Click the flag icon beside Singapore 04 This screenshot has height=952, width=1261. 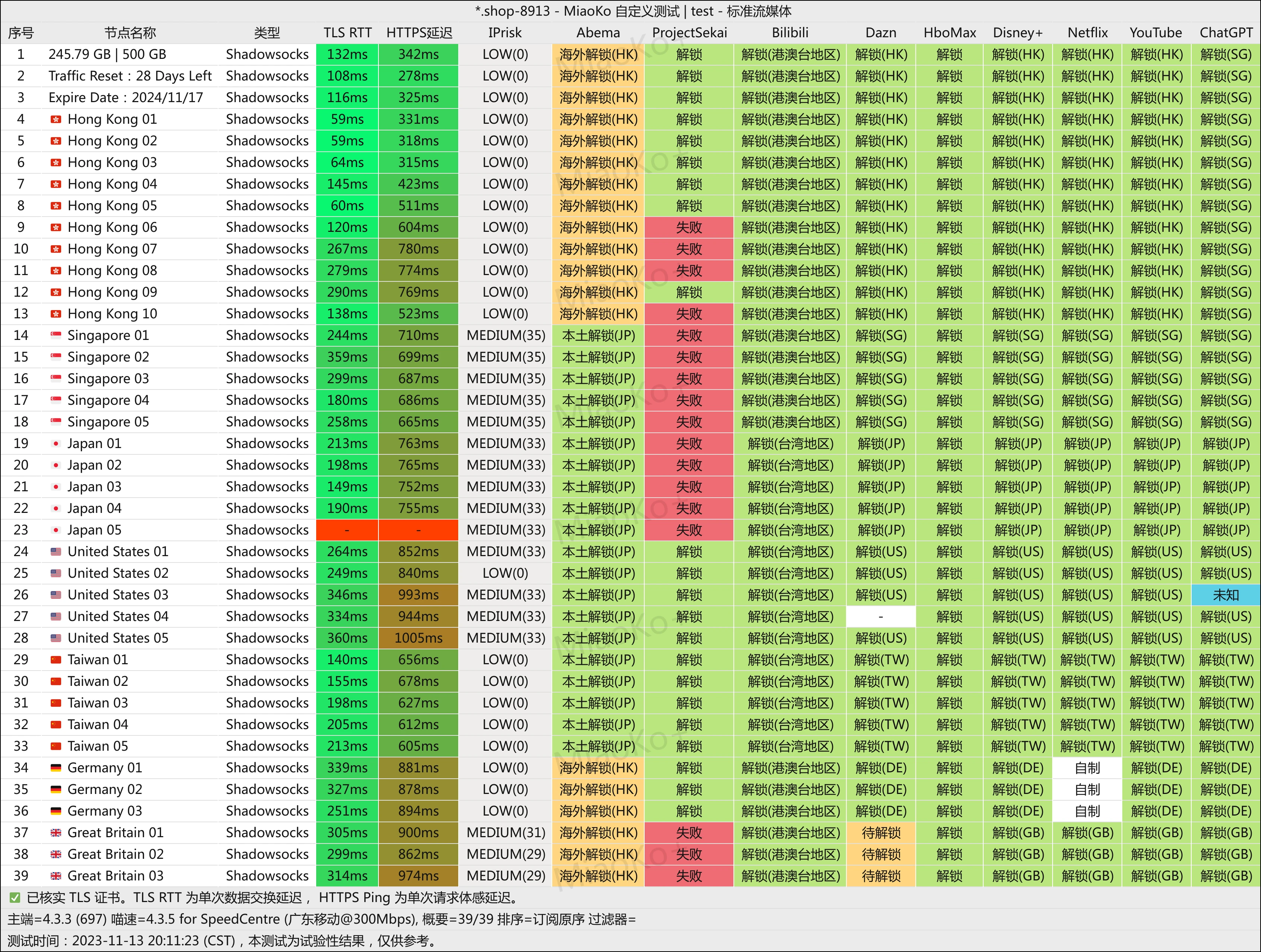[x=56, y=401]
